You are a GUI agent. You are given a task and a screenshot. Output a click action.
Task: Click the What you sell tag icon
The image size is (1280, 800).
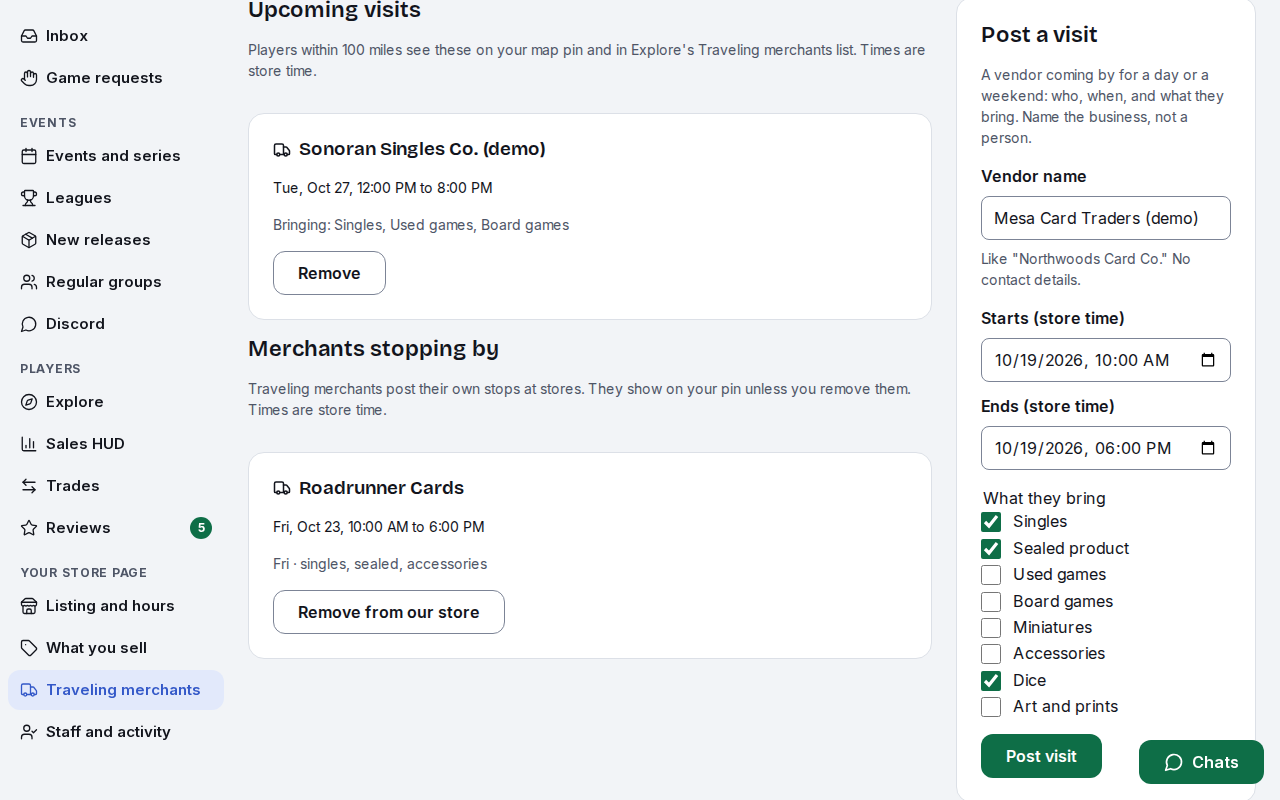tap(29, 648)
